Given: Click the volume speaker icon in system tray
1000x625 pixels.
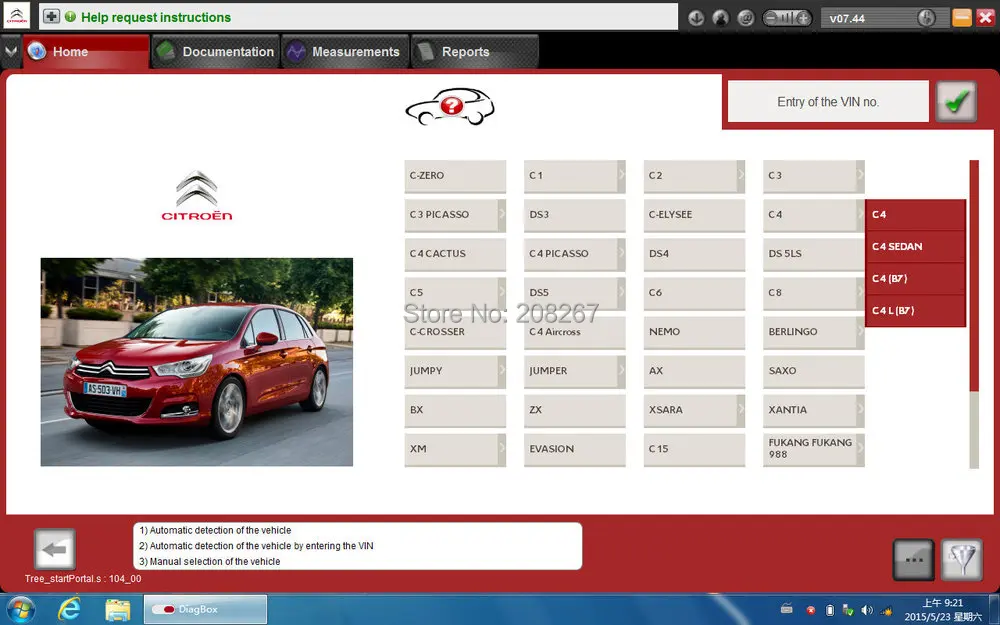Looking at the screenshot, I should coord(867,610).
